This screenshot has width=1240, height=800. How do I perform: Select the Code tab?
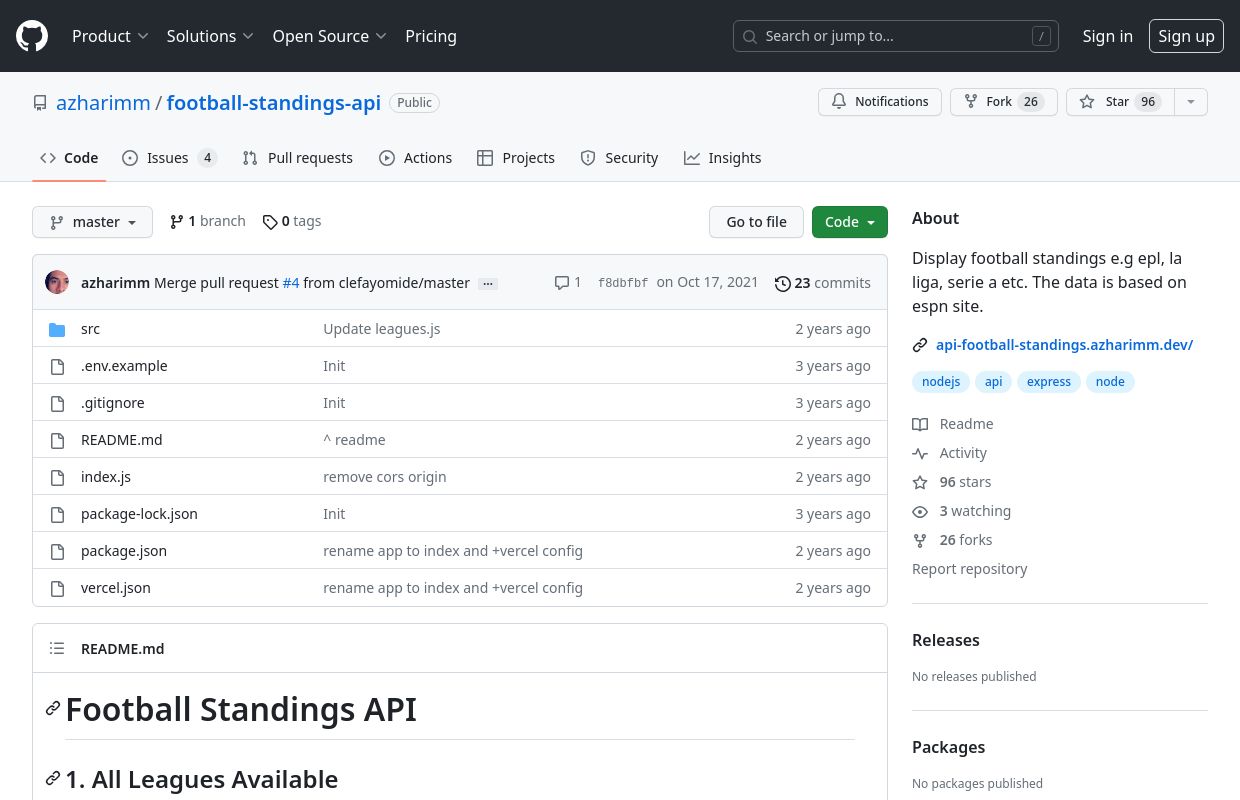click(69, 158)
